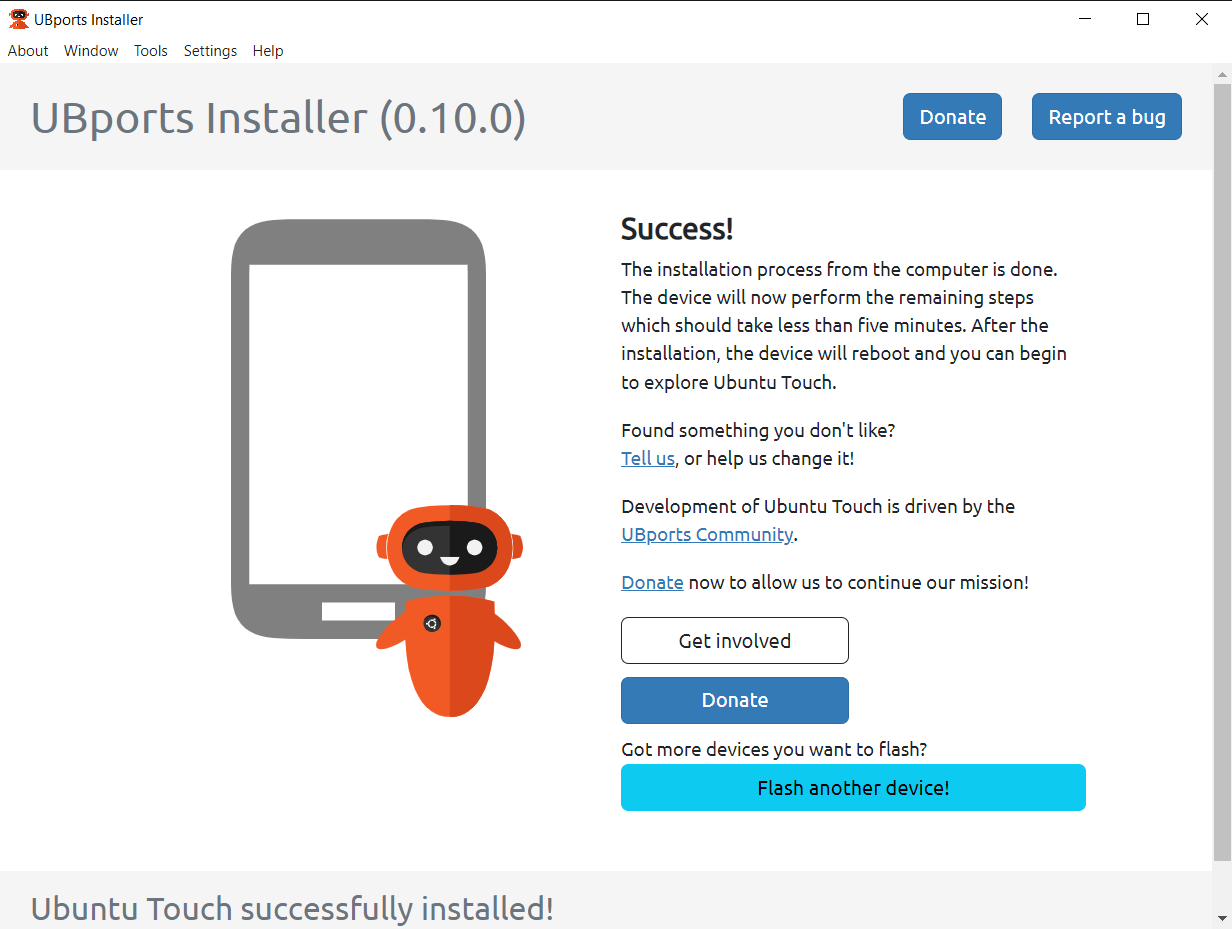Click the vertical scrollbar thumb
Image resolution: width=1232 pixels, height=929 pixels.
click(x=1222, y=470)
